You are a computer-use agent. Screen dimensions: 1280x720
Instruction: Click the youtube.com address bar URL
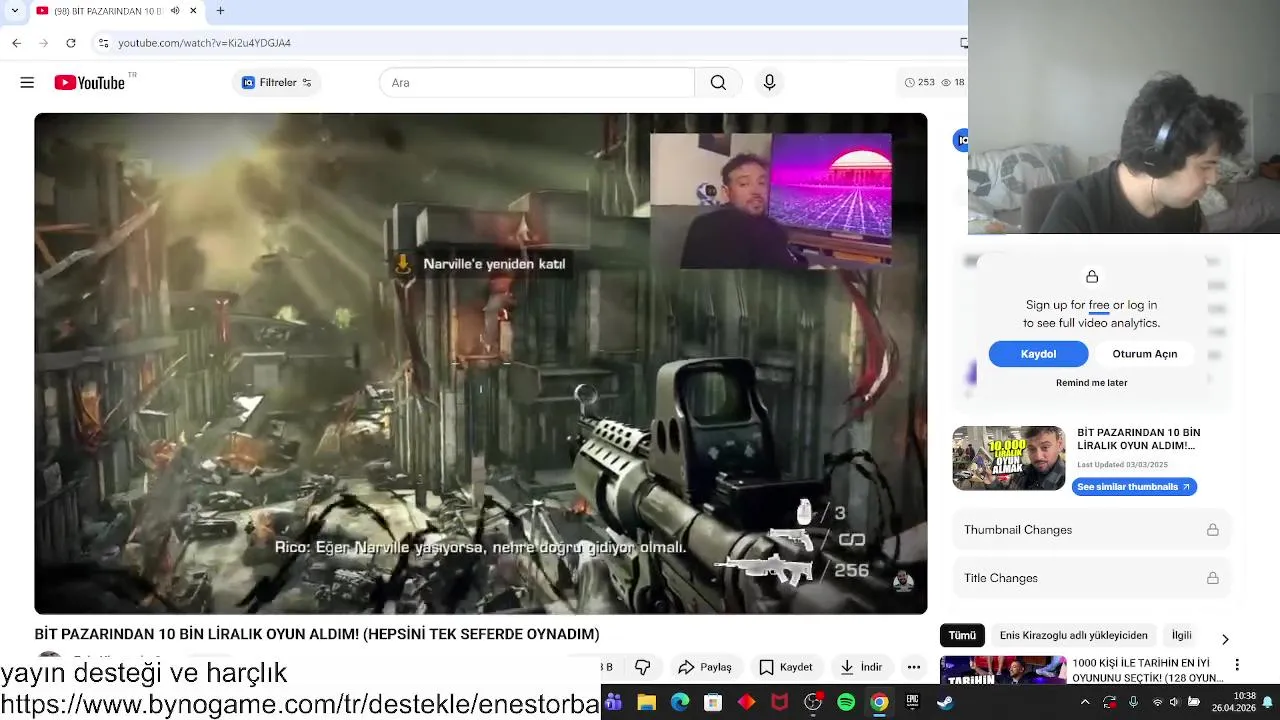click(204, 43)
